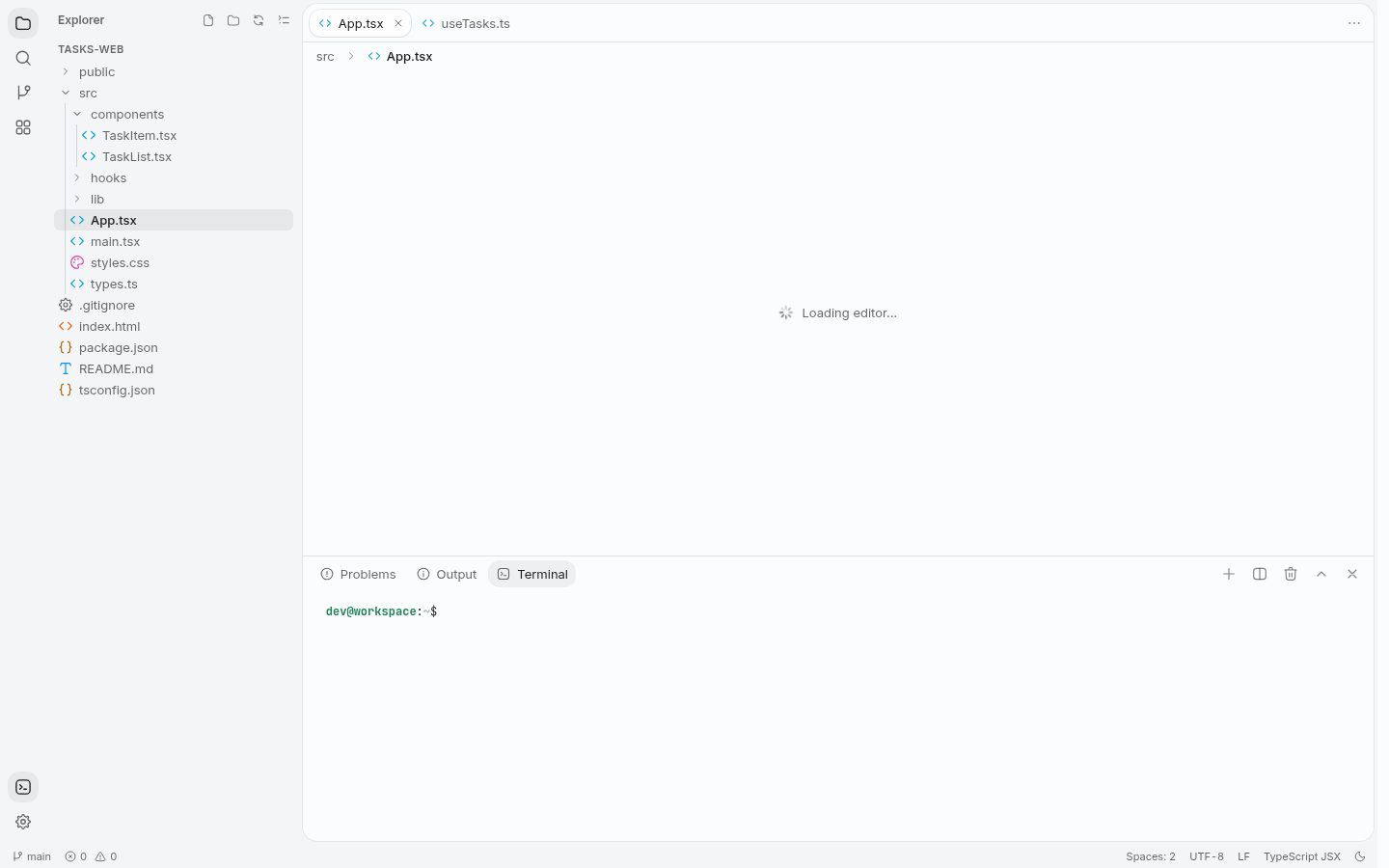Create a new folder in Explorer
Viewport: 1389px width, 868px height.
click(233, 20)
